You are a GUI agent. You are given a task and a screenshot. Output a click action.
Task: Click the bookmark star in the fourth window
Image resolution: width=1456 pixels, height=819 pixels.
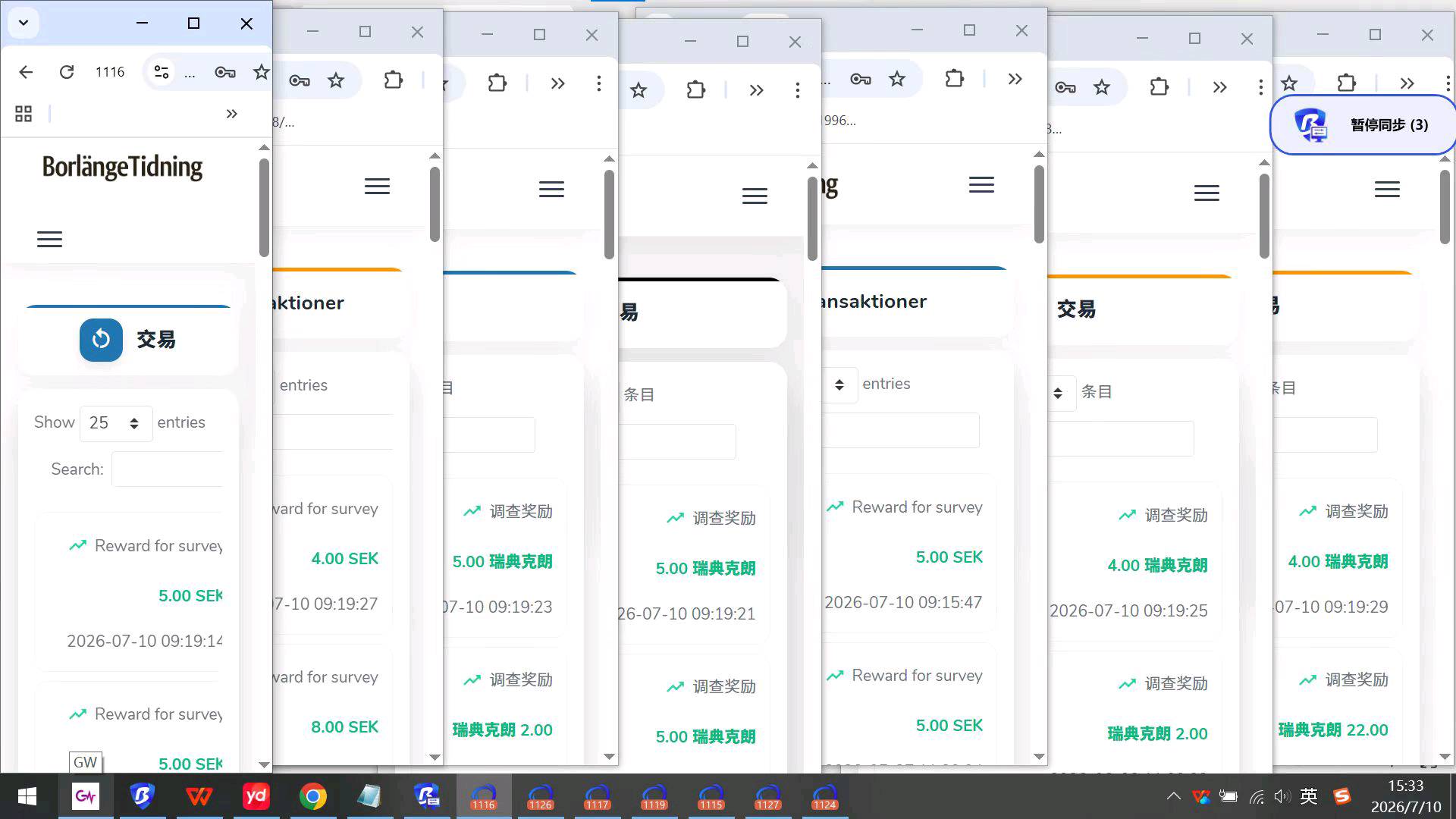639,91
